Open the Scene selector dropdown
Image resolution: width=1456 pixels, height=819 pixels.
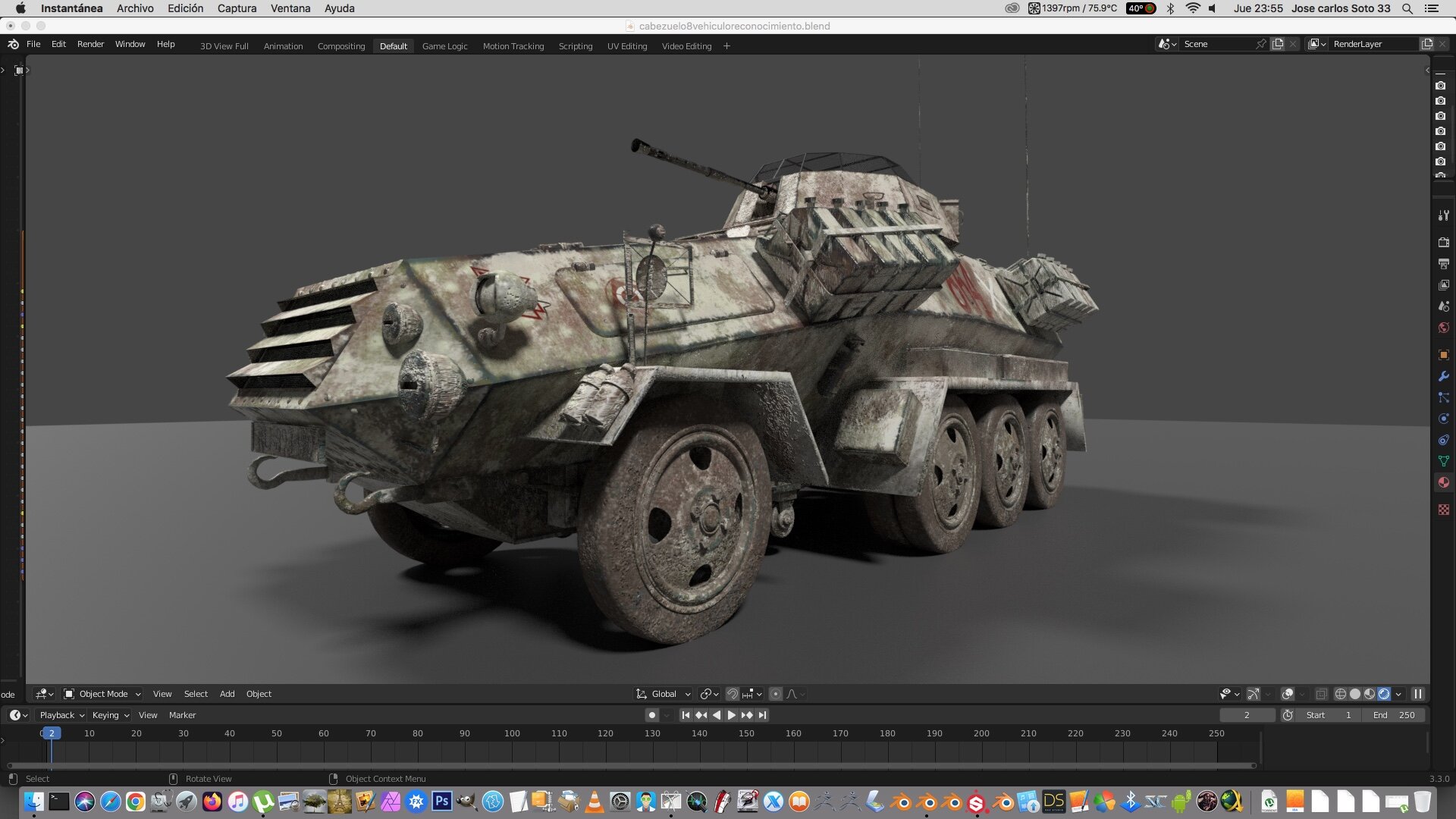pos(1166,44)
